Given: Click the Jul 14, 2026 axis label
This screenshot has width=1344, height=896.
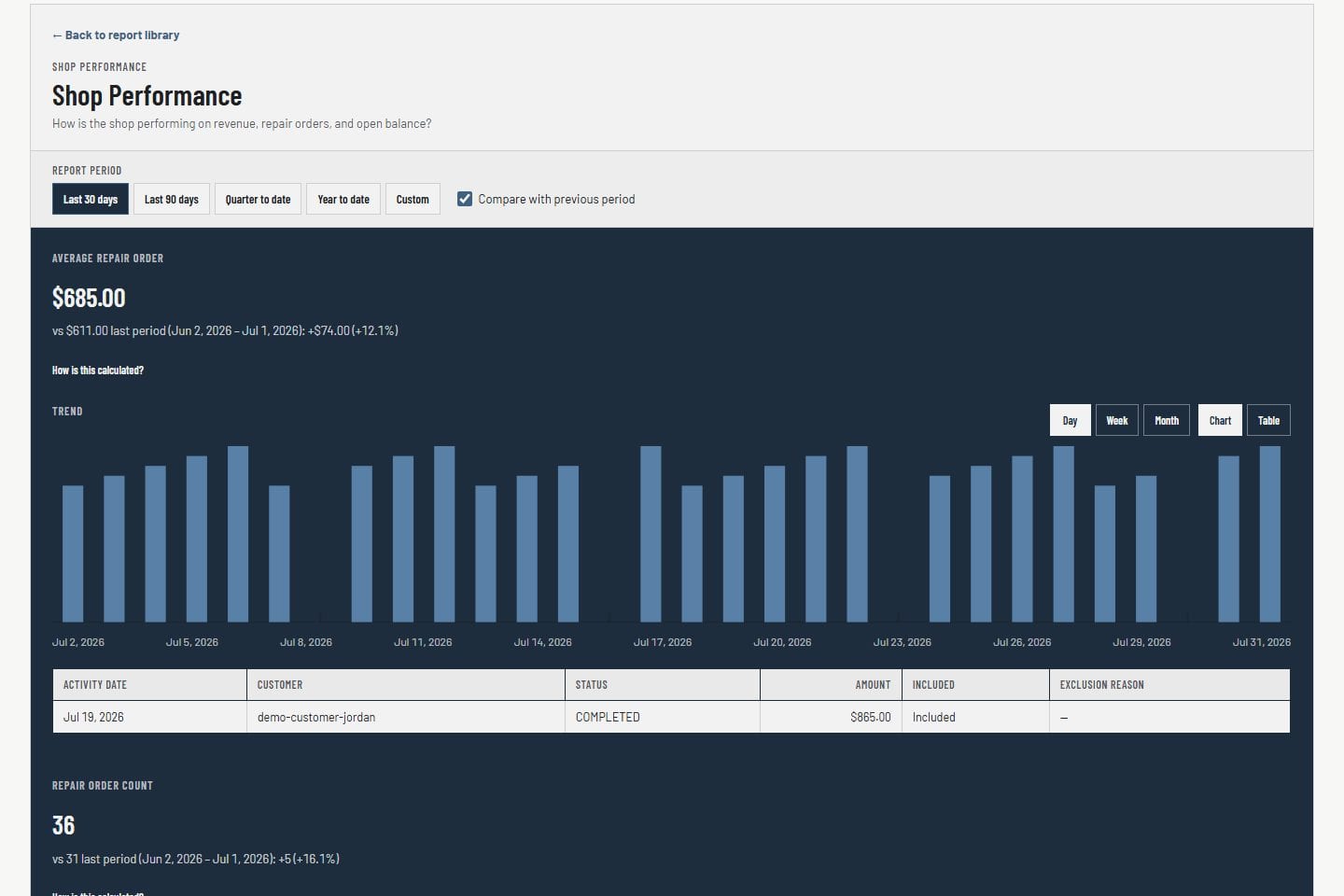Looking at the screenshot, I should pos(543,642).
